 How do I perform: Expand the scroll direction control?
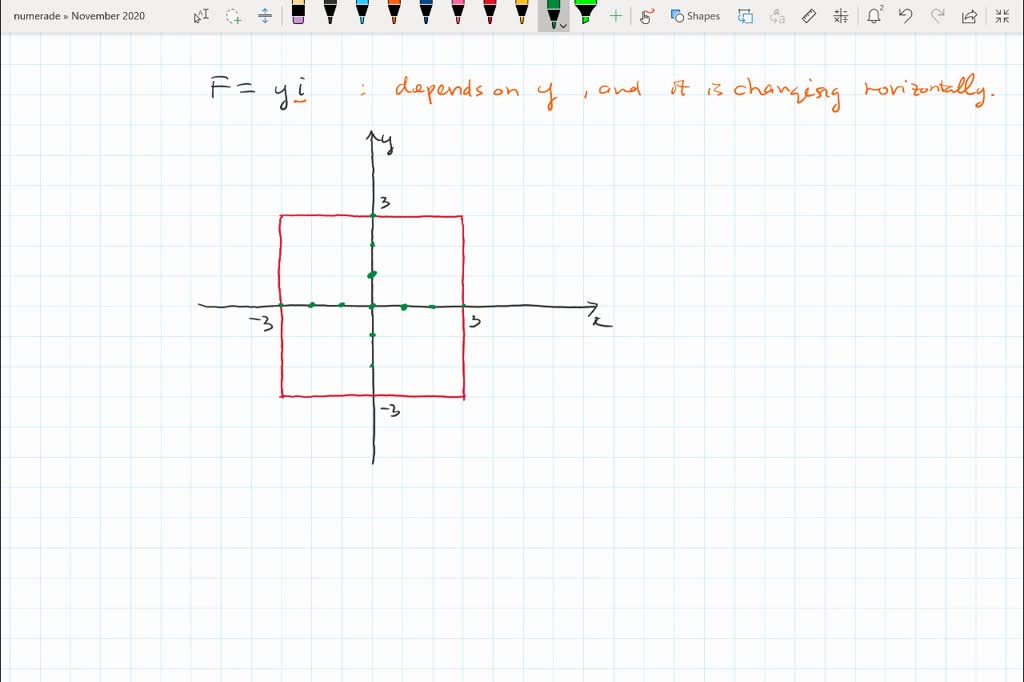pos(264,15)
